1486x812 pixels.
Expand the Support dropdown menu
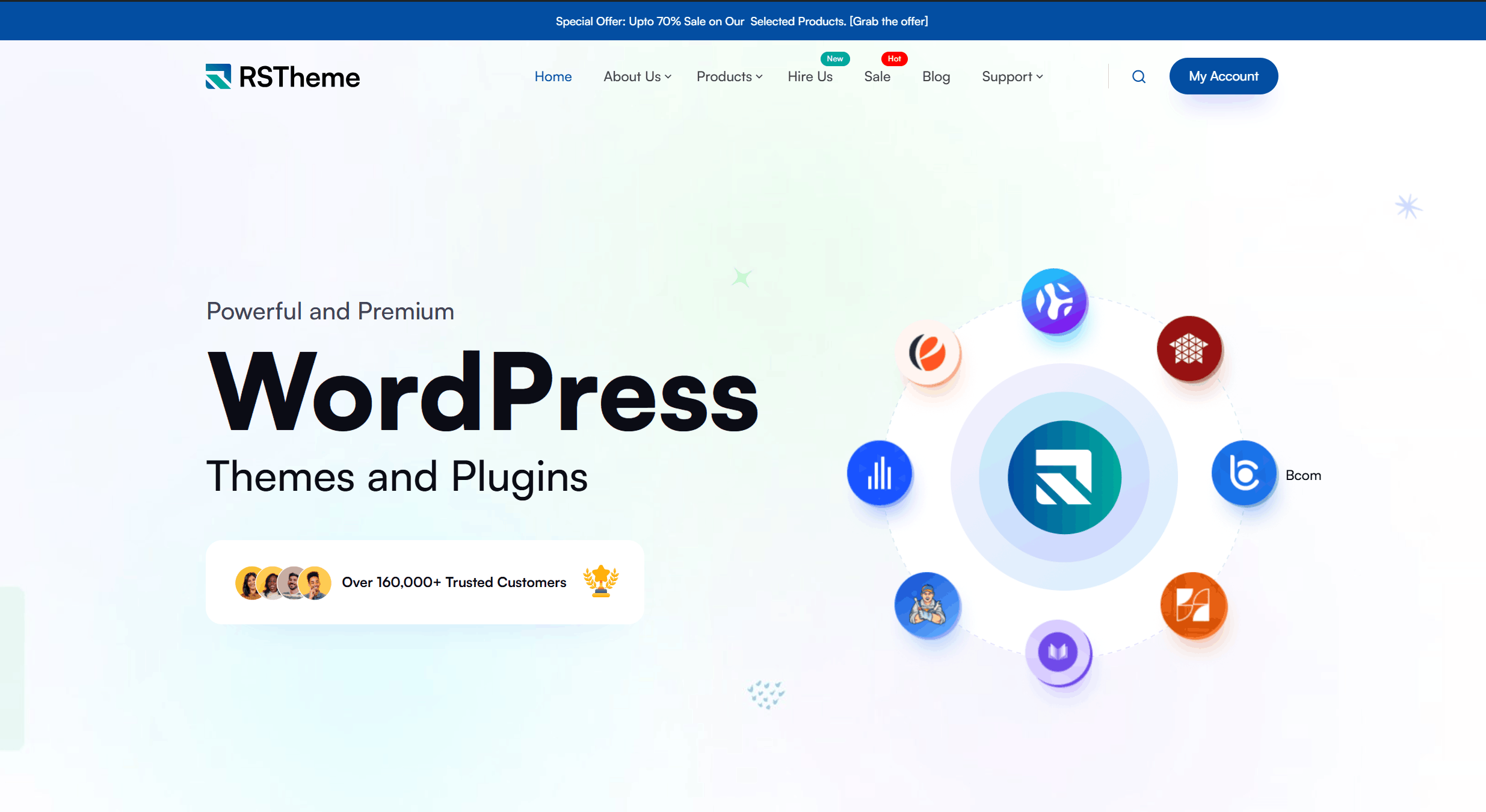[x=1012, y=76]
